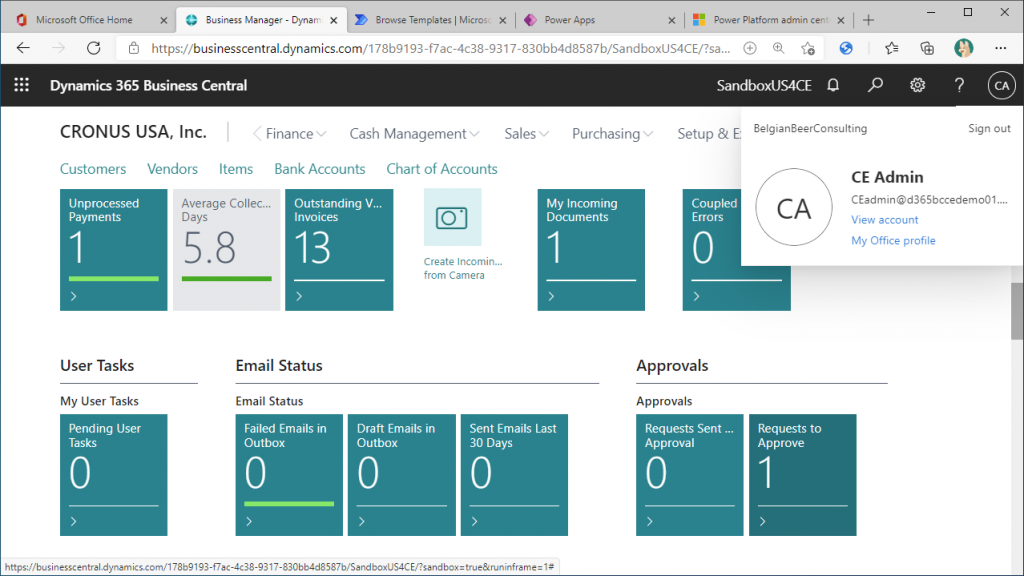The image size is (1024, 576).
Task: Open the Unprocessed Payments tile
Action: [x=114, y=250]
